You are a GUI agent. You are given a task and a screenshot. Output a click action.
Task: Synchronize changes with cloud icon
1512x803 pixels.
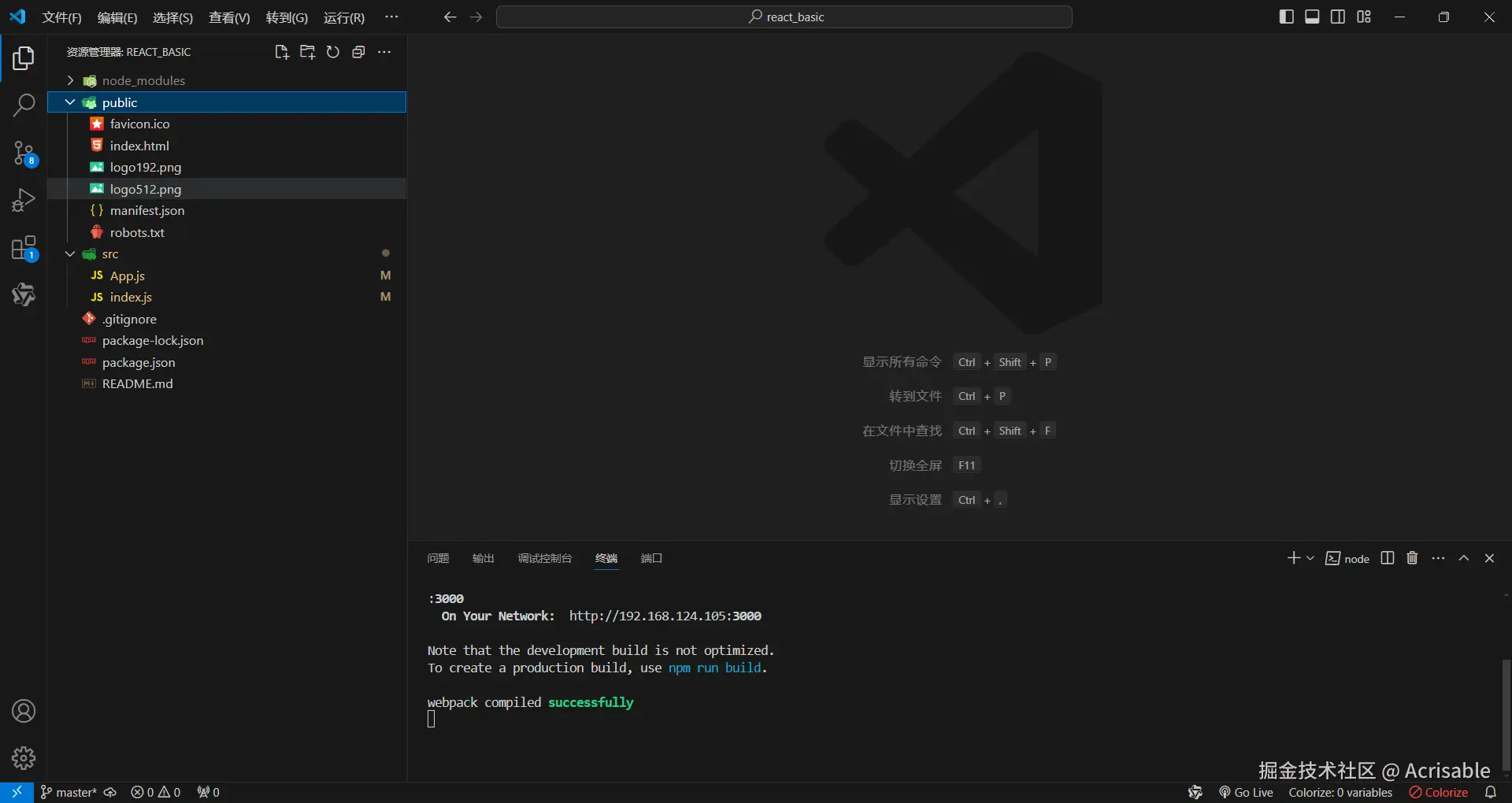(x=110, y=793)
